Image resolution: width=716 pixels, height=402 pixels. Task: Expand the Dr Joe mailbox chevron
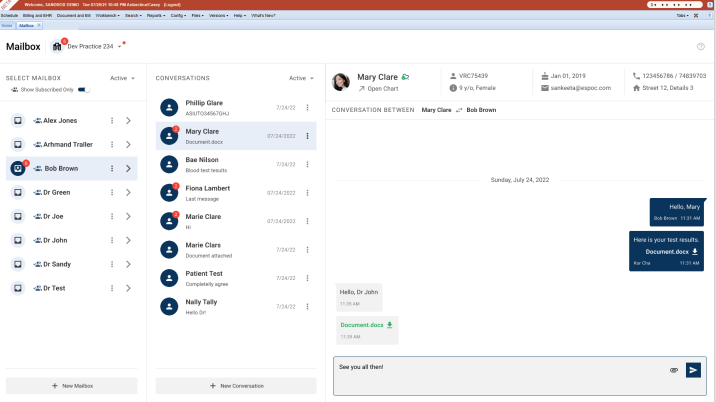point(128,217)
